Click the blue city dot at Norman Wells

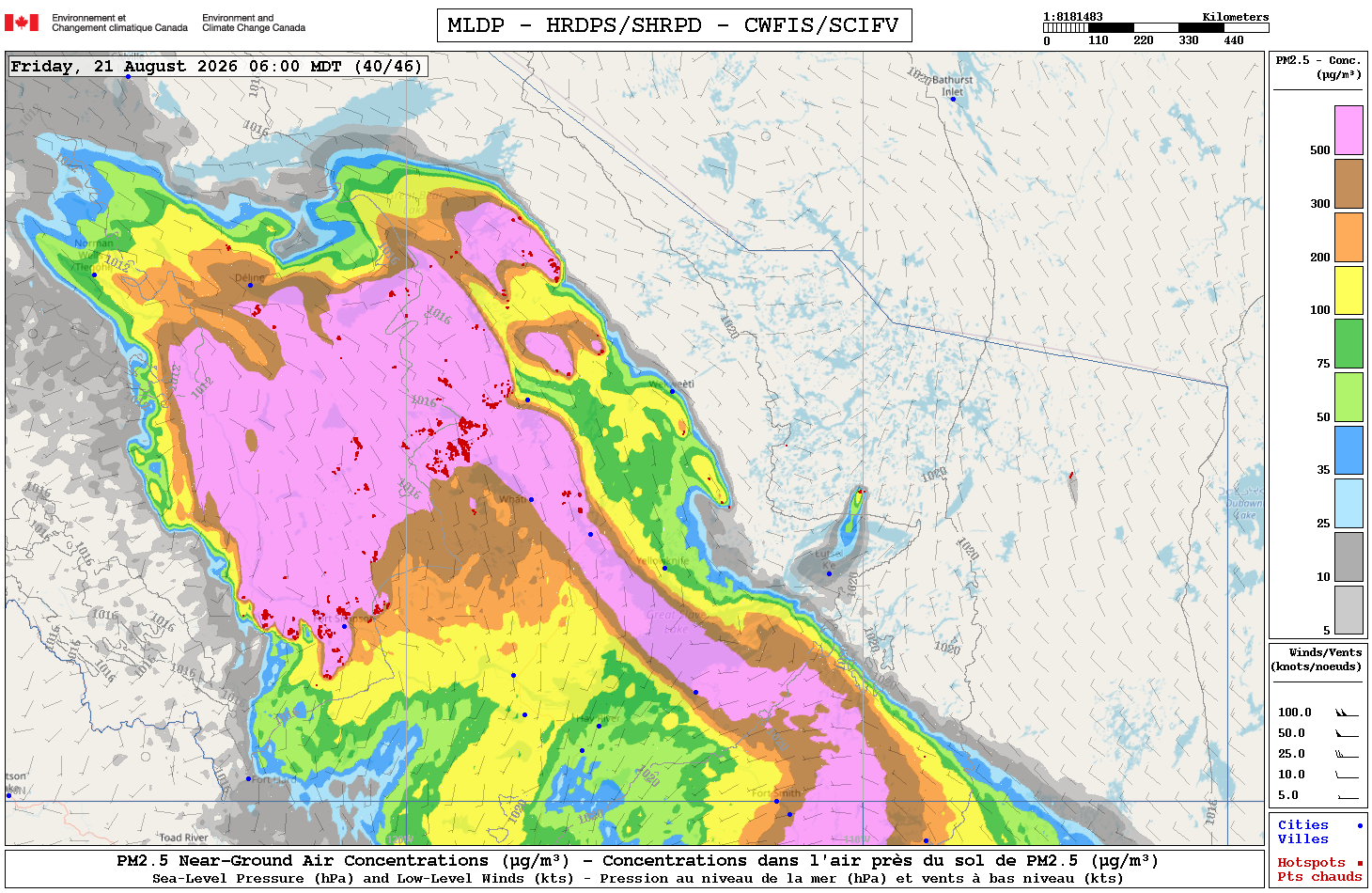[x=94, y=275]
